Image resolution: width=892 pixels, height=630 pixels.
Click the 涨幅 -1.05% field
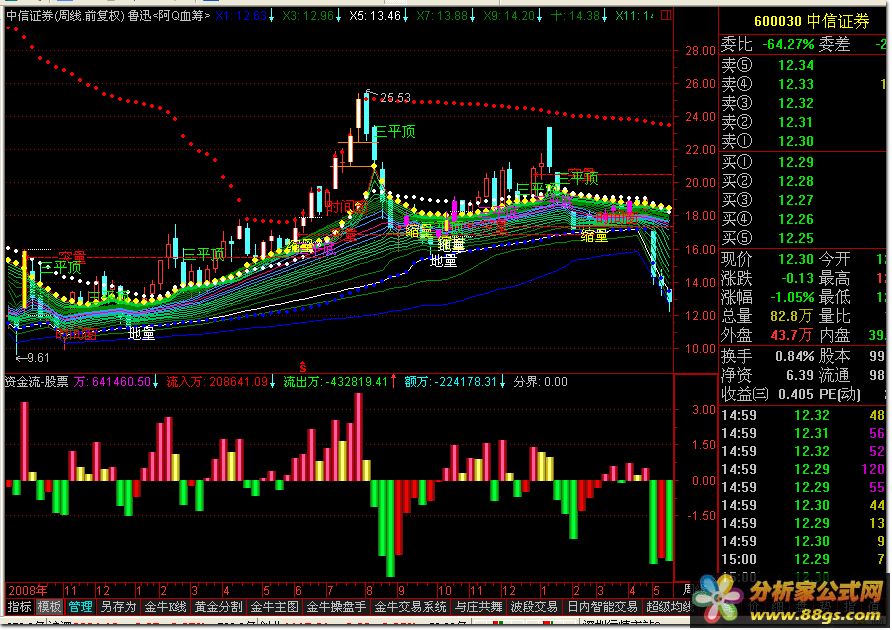click(768, 297)
